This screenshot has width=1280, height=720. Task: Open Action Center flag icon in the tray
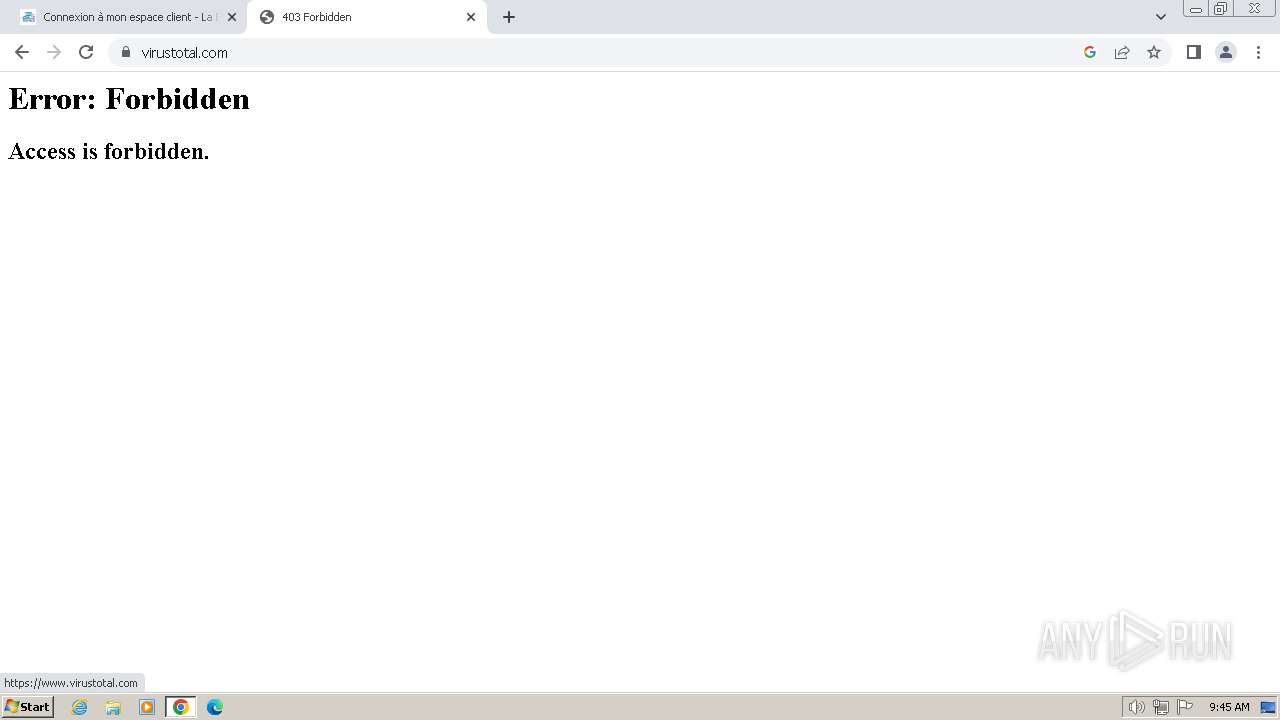1185,707
